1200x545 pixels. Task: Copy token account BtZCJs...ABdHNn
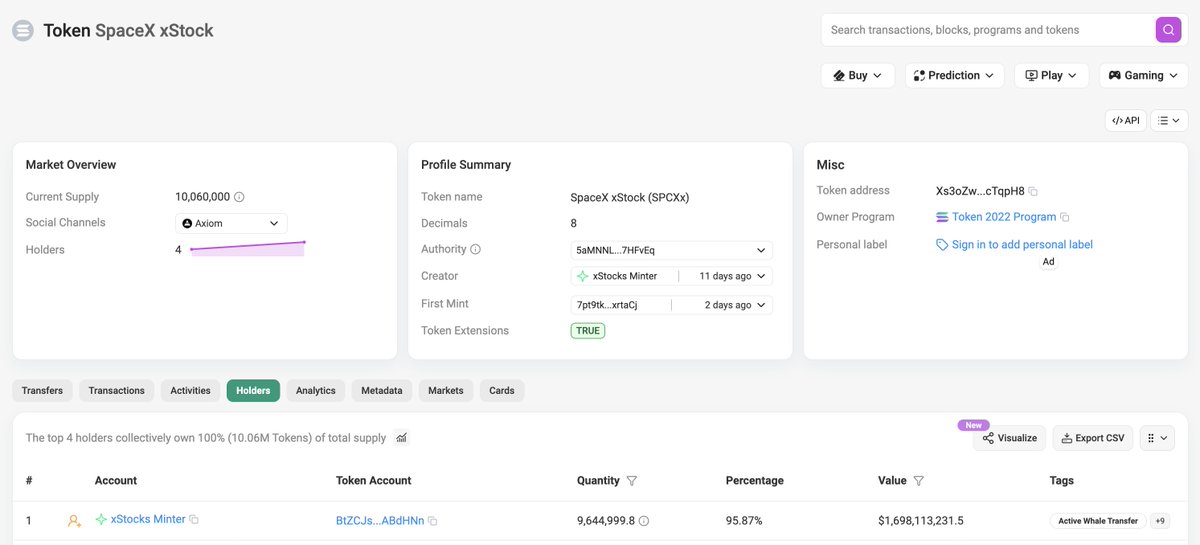[x=433, y=521]
